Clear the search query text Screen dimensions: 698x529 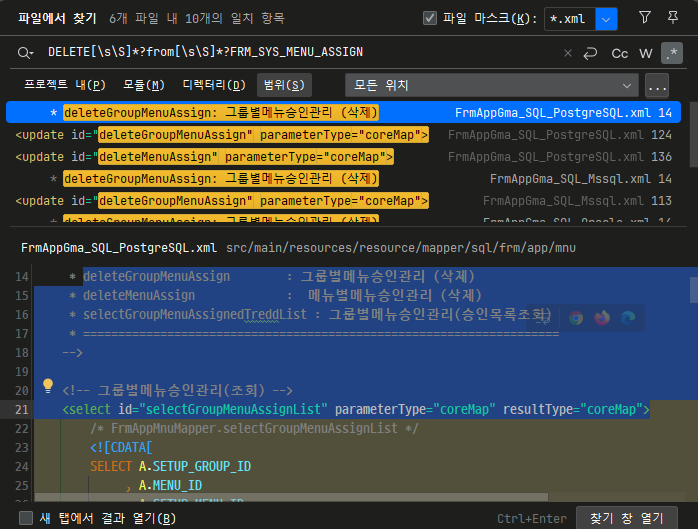coord(568,52)
